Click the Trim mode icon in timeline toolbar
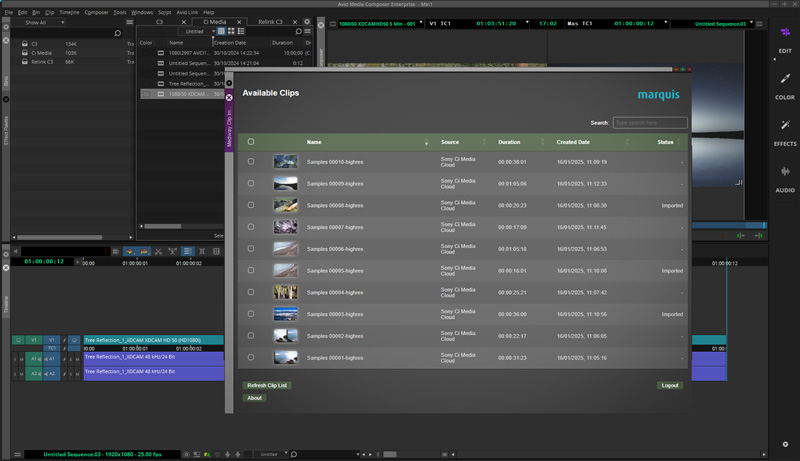The width and height of the screenshot is (800, 461). coord(202,251)
